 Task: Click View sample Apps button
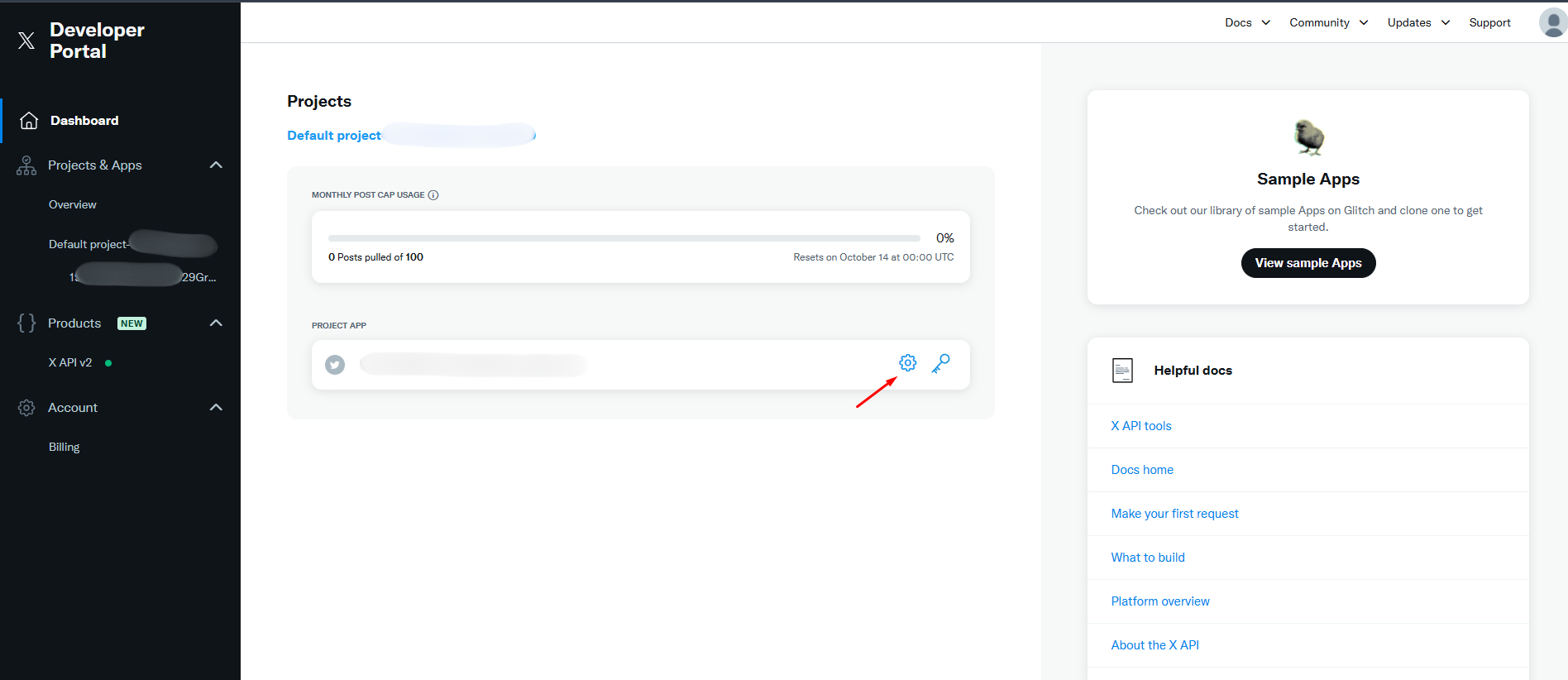(1307, 263)
